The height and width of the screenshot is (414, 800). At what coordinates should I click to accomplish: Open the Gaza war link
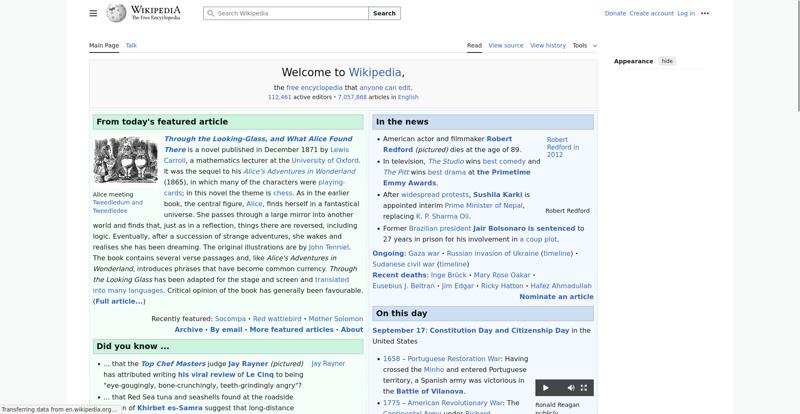click(x=423, y=253)
